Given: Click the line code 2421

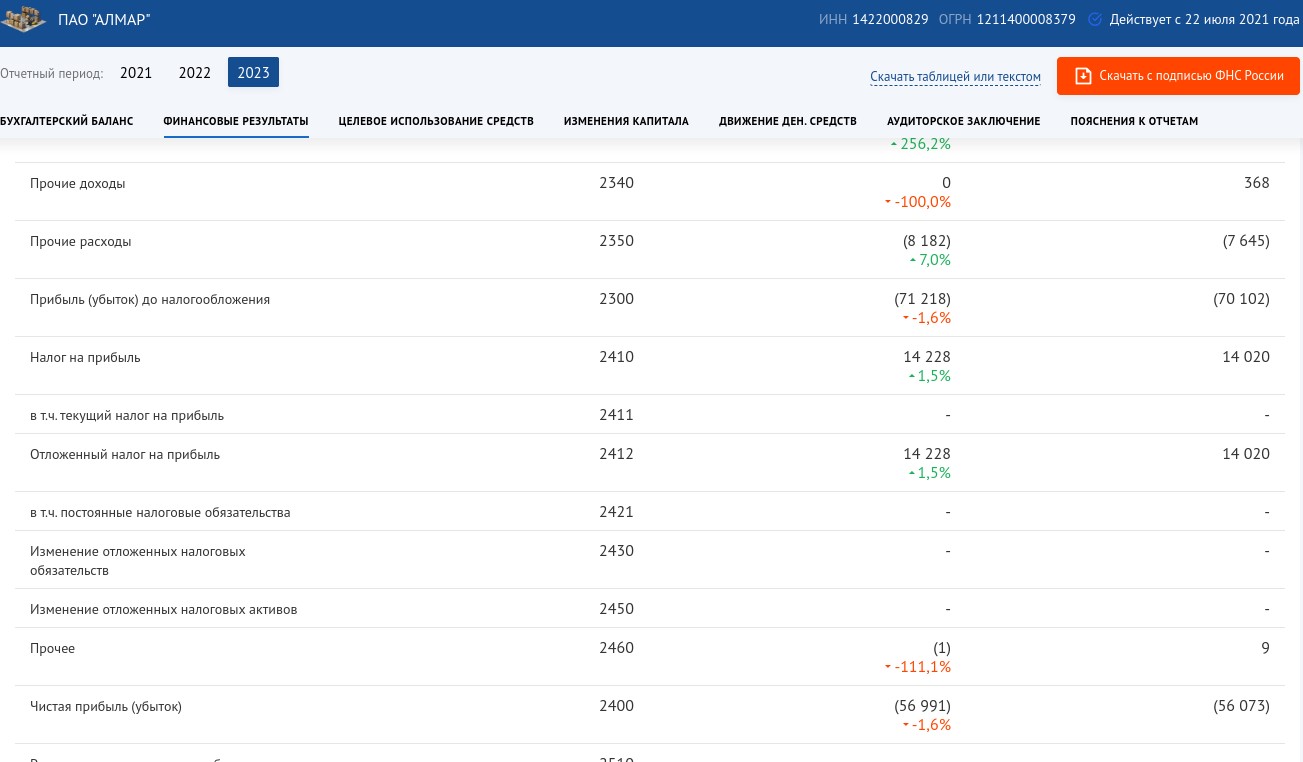Looking at the screenshot, I should point(617,512).
